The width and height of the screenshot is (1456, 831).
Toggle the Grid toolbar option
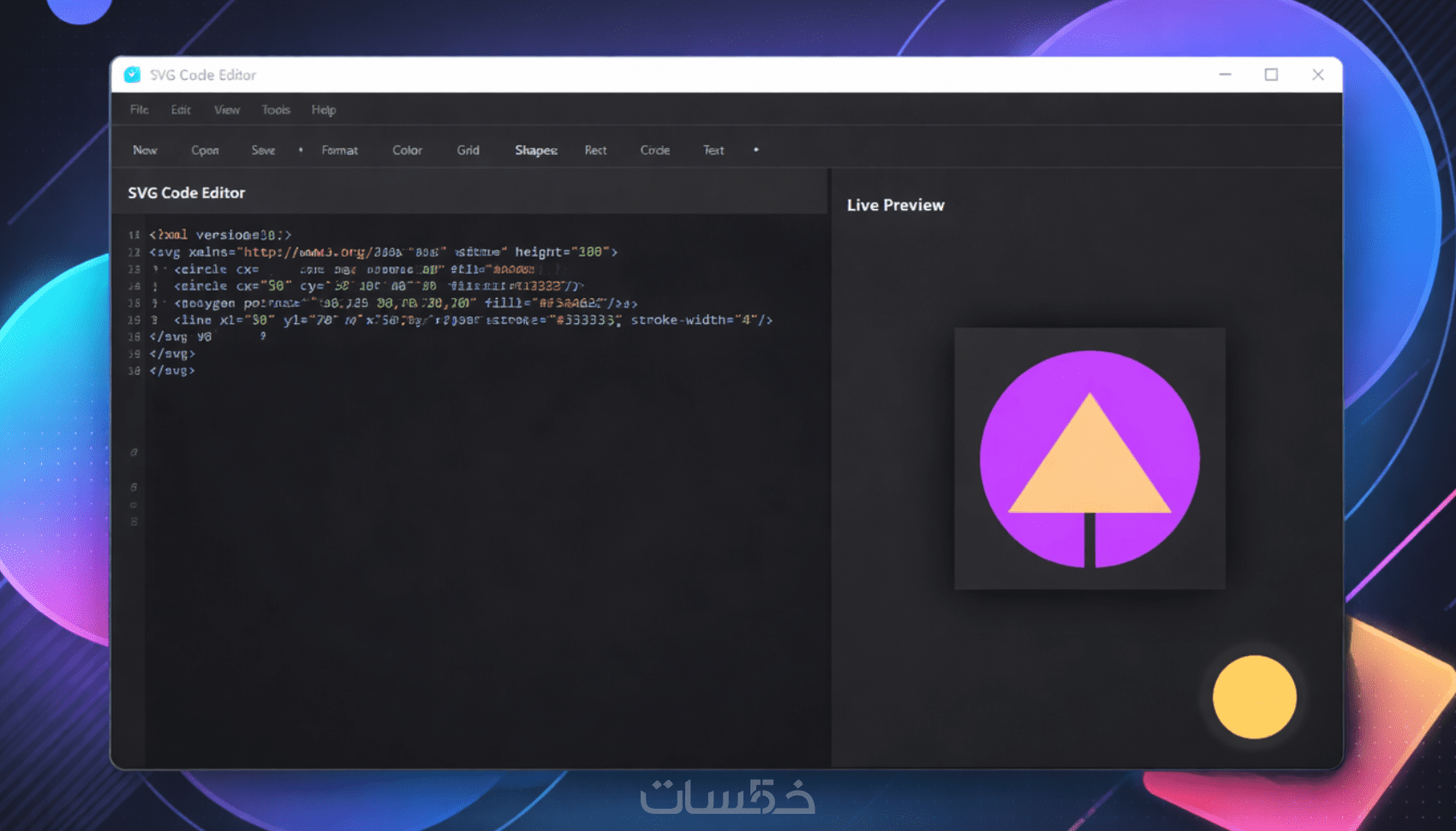[468, 150]
